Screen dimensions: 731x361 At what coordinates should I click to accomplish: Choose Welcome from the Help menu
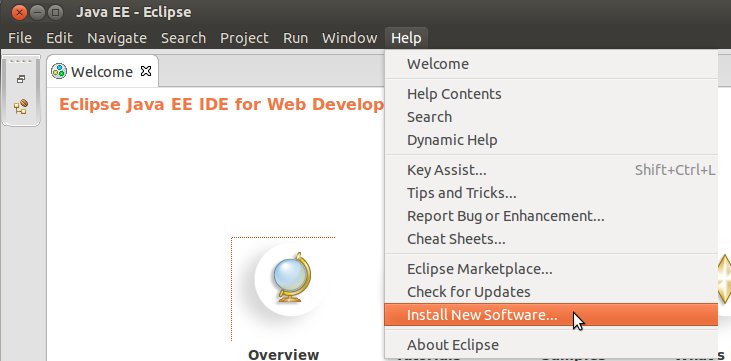point(551,64)
